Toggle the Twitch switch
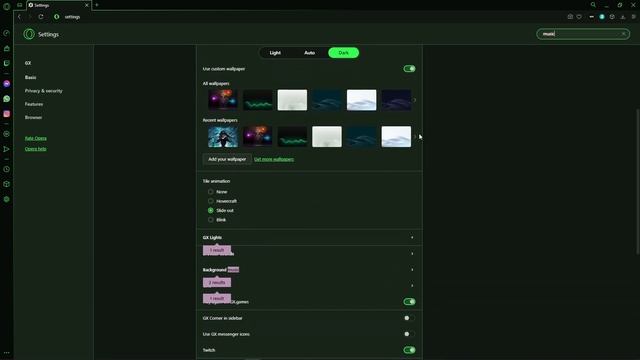Image resolution: width=640 pixels, height=360 pixels. pyautogui.click(x=409, y=350)
